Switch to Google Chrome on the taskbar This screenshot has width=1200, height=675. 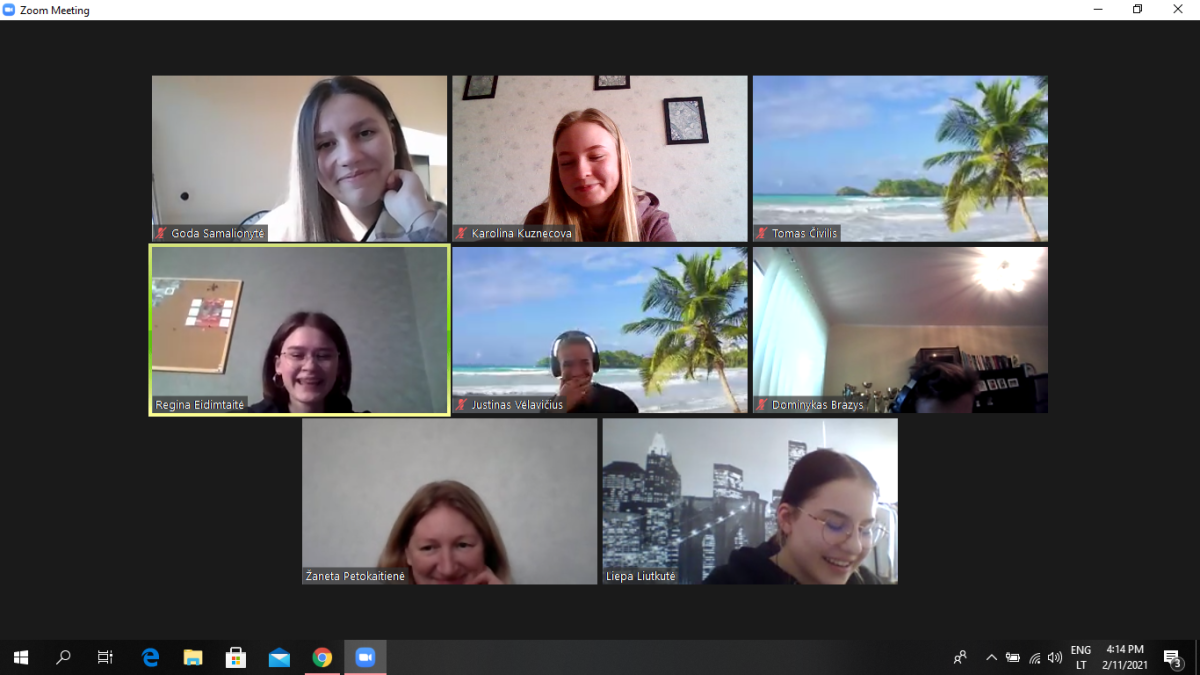322,657
